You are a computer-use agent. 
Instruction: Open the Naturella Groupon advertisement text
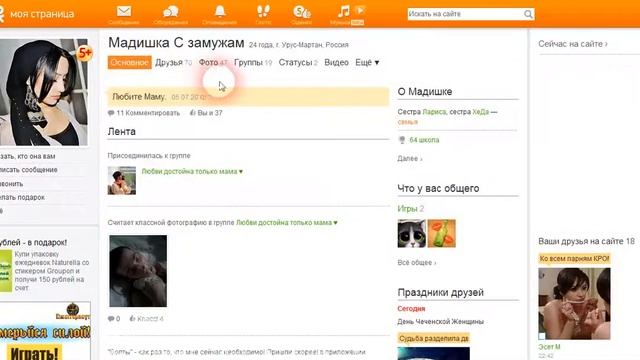click(51, 271)
